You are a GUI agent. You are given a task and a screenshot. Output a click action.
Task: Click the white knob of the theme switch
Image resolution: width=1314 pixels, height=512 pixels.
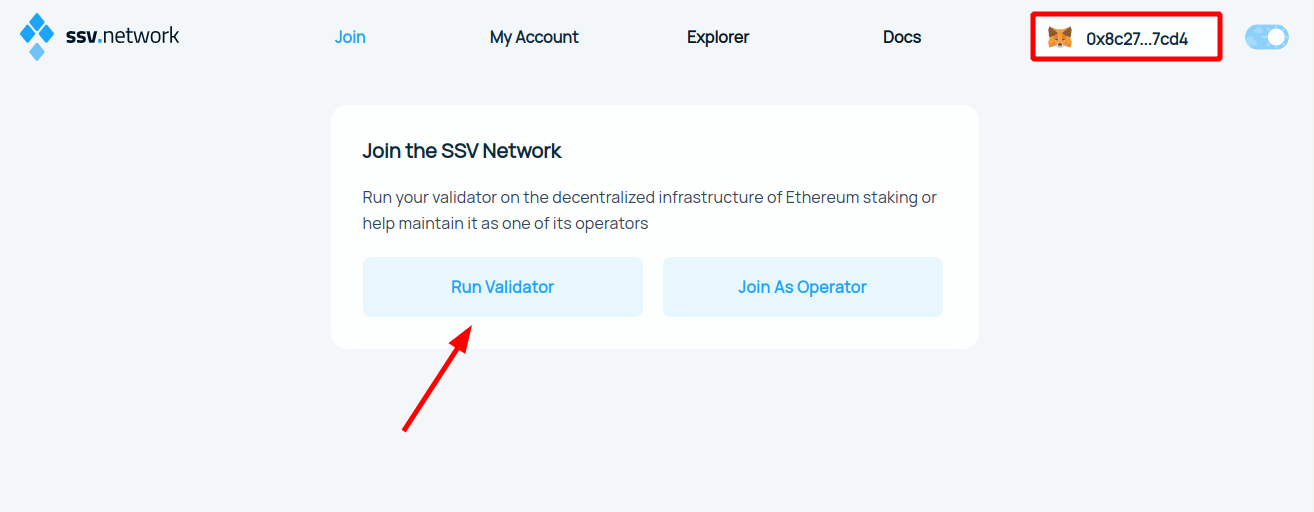tap(1276, 37)
